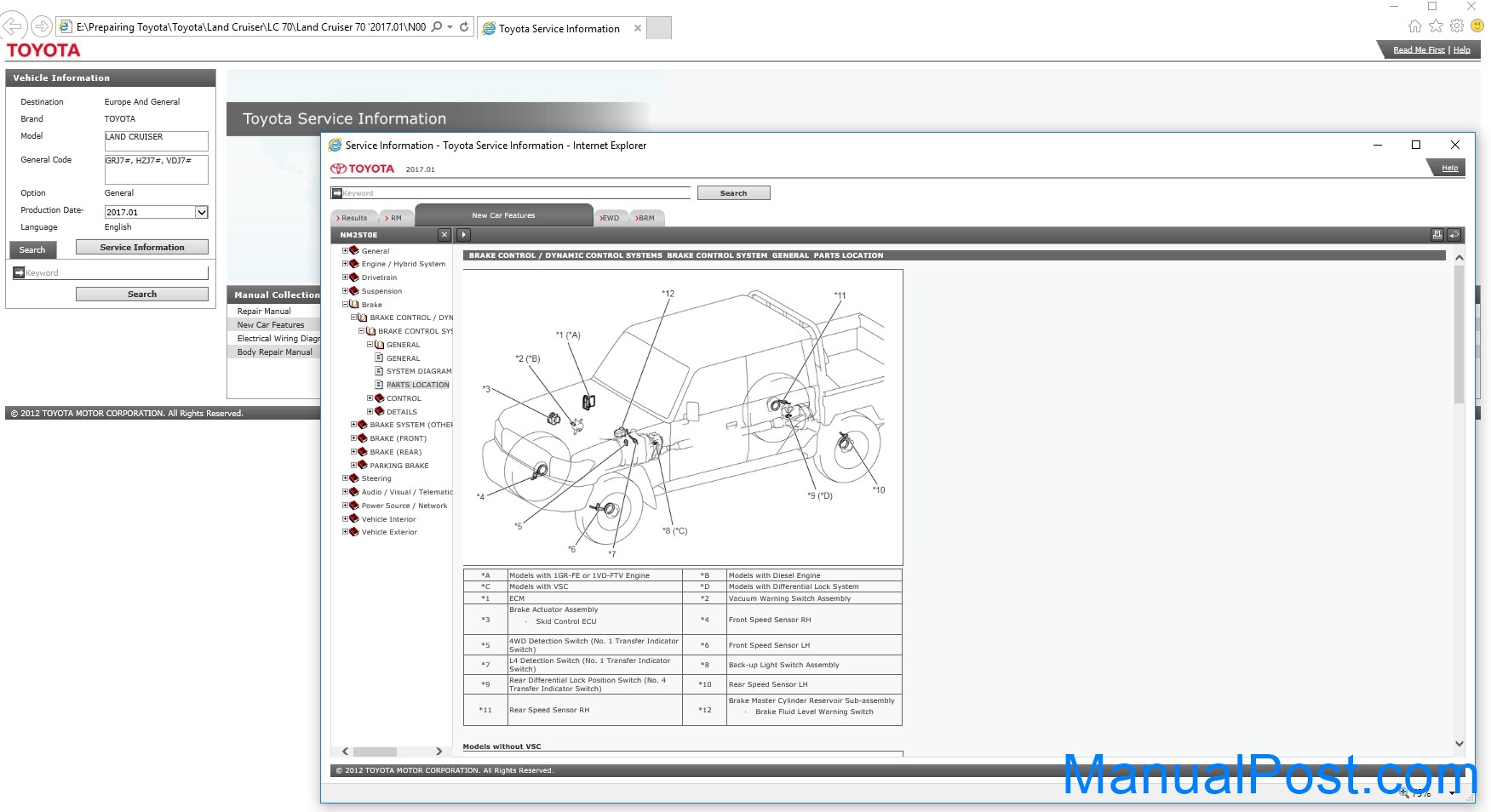
Task: Collapse the BRAKE CONTROL / DYN node
Action: click(353, 317)
